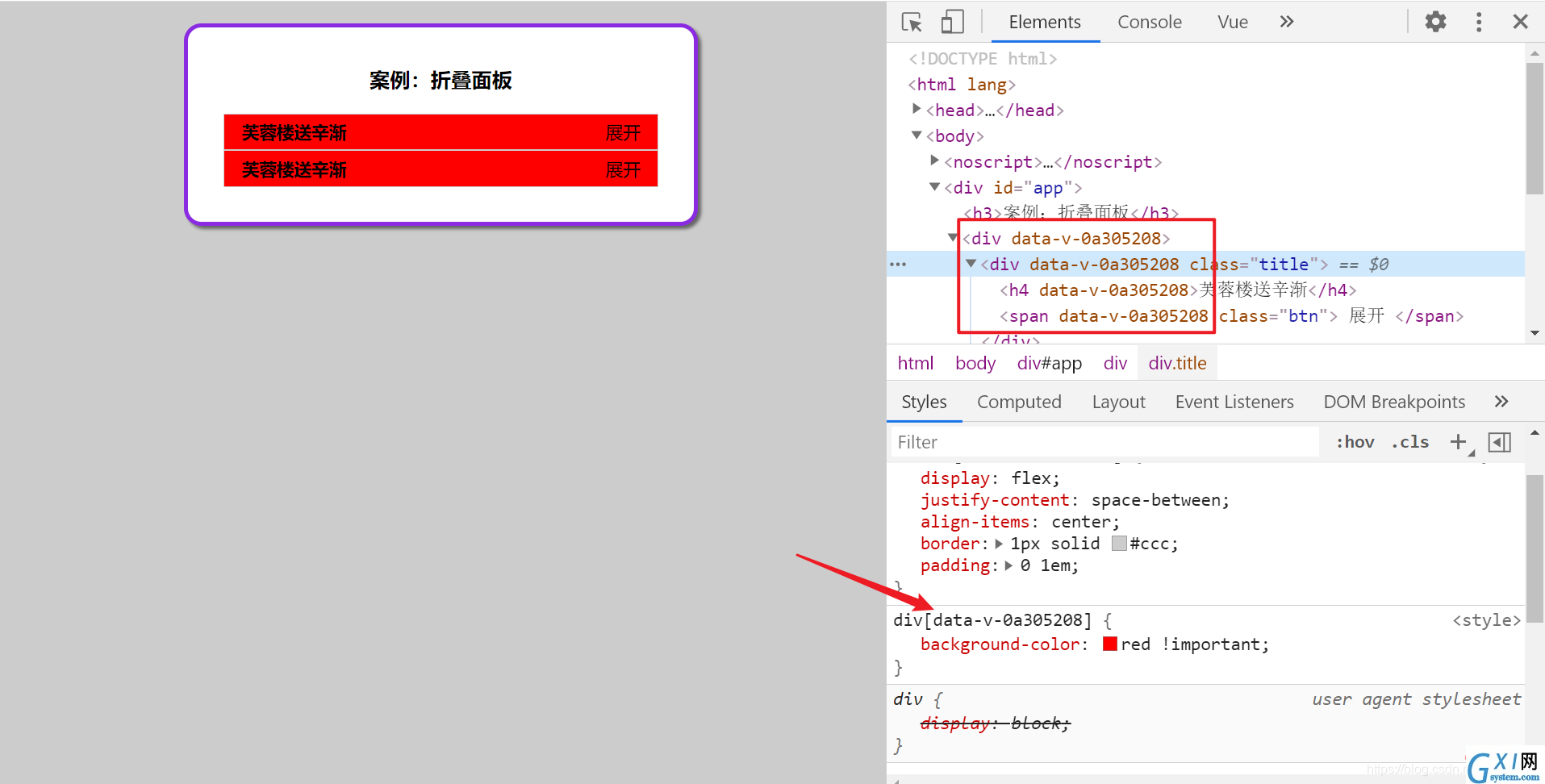Open the ellipsis actions for selected node
Viewport: 1545px width, 784px height.
click(x=898, y=264)
